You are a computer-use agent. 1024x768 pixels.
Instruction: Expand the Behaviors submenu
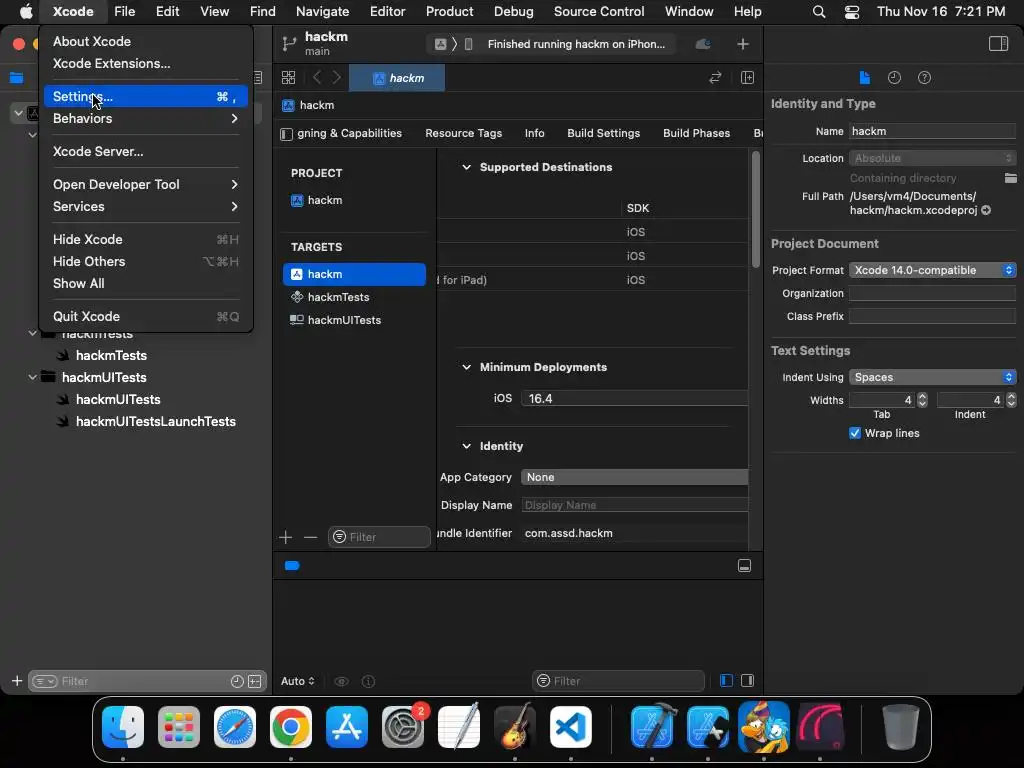point(146,118)
